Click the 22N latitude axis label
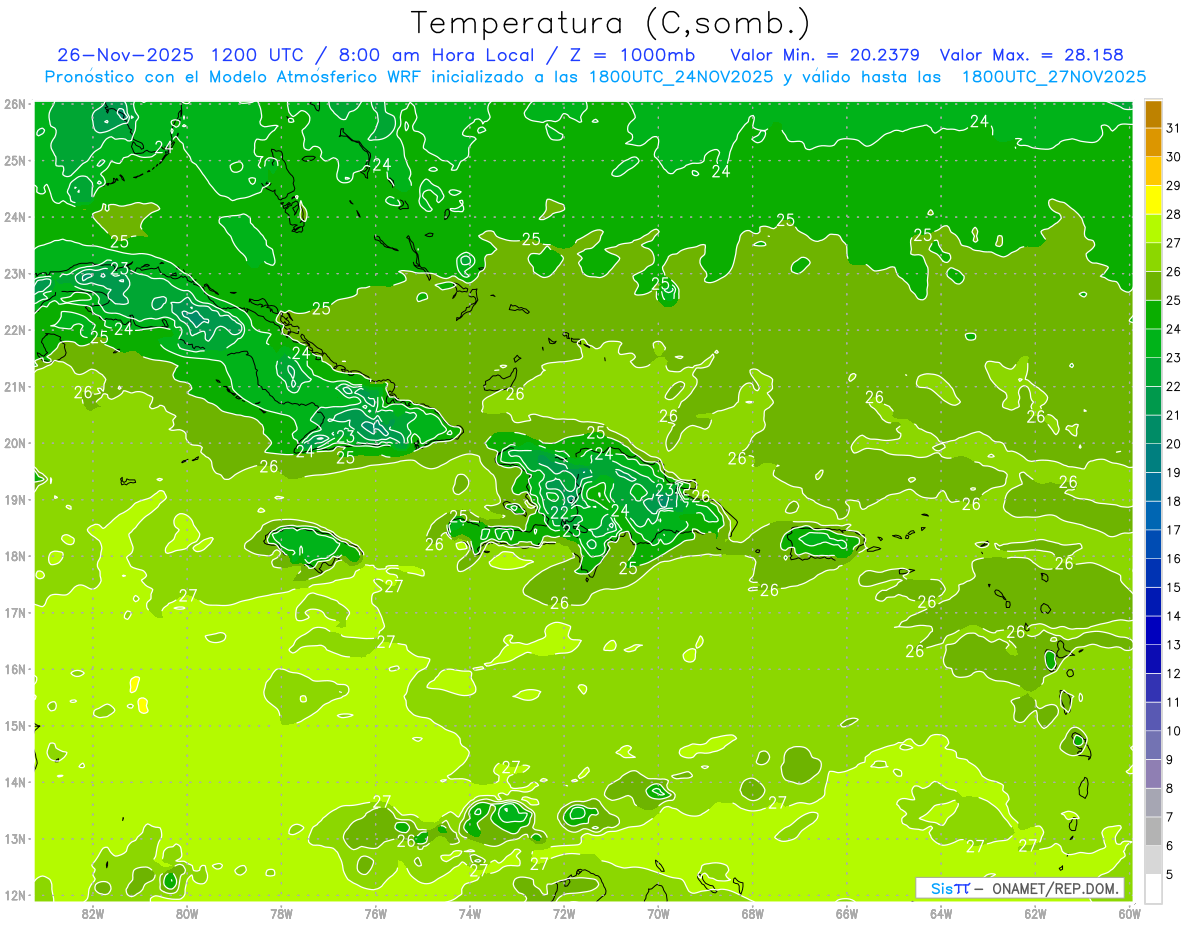The width and height of the screenshot is (1200, 927). tap(15, 330)
